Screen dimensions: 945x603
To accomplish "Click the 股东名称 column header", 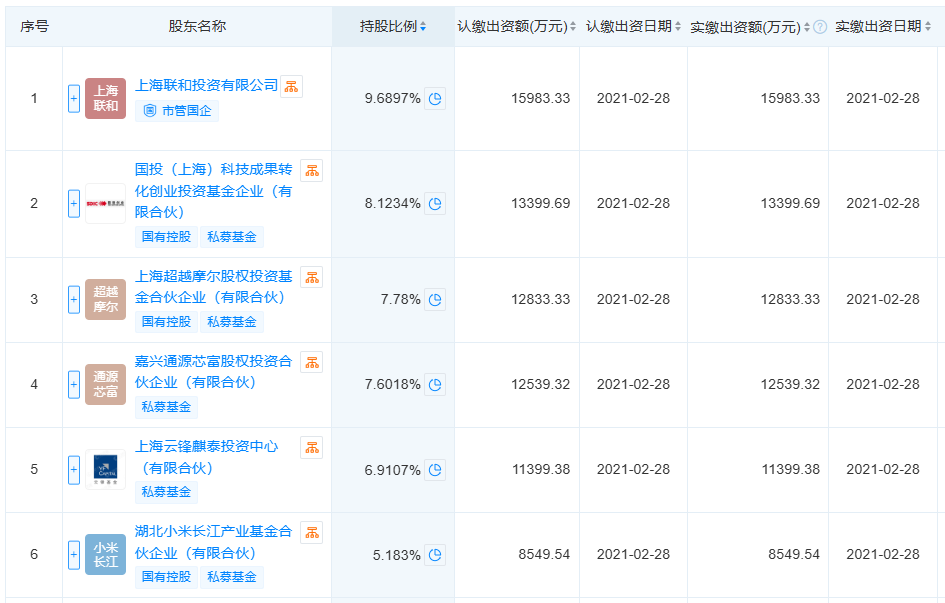I will pyautogui.click(x=197, y=27).
